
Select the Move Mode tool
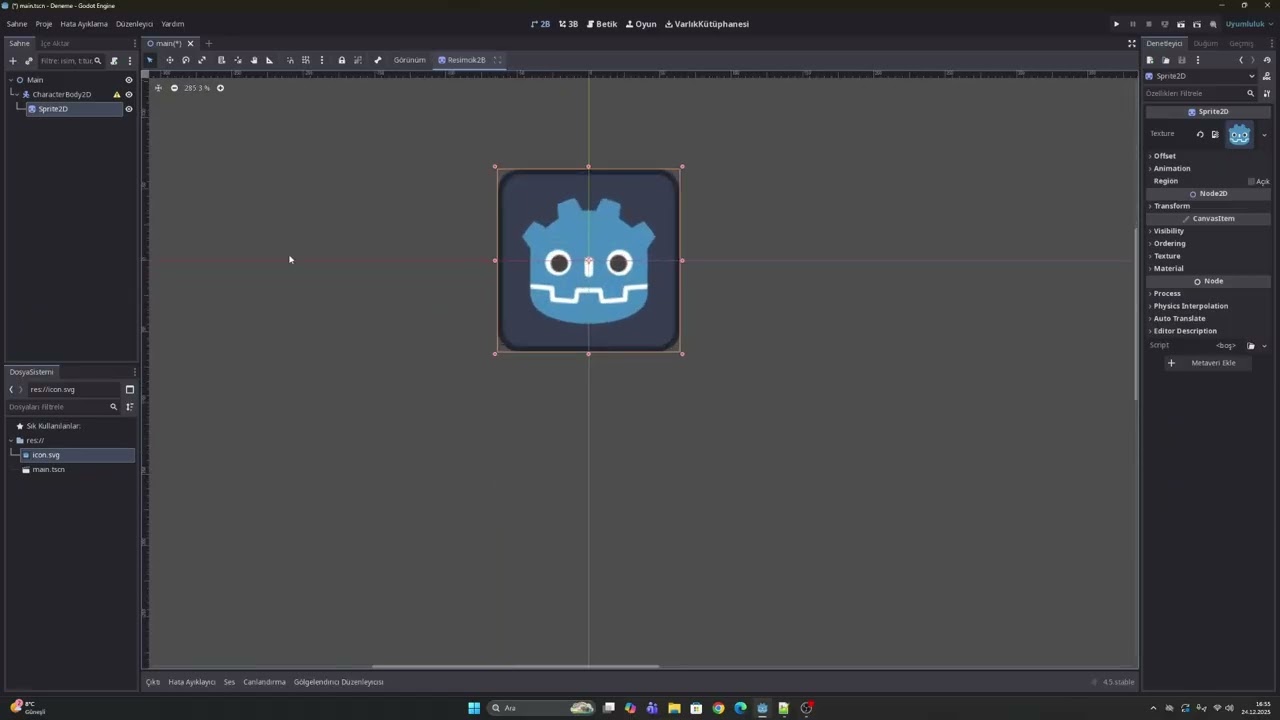coord(169,60)
